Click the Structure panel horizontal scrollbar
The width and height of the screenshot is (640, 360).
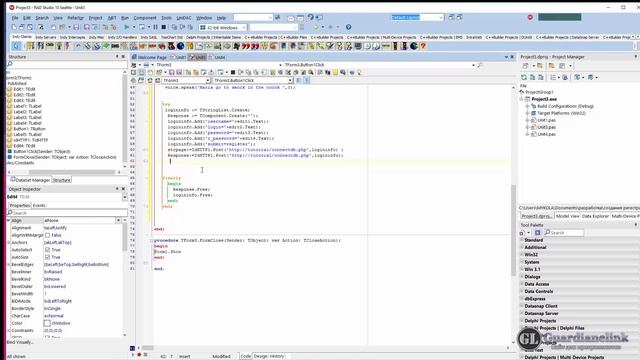click(x=71, y=172)
